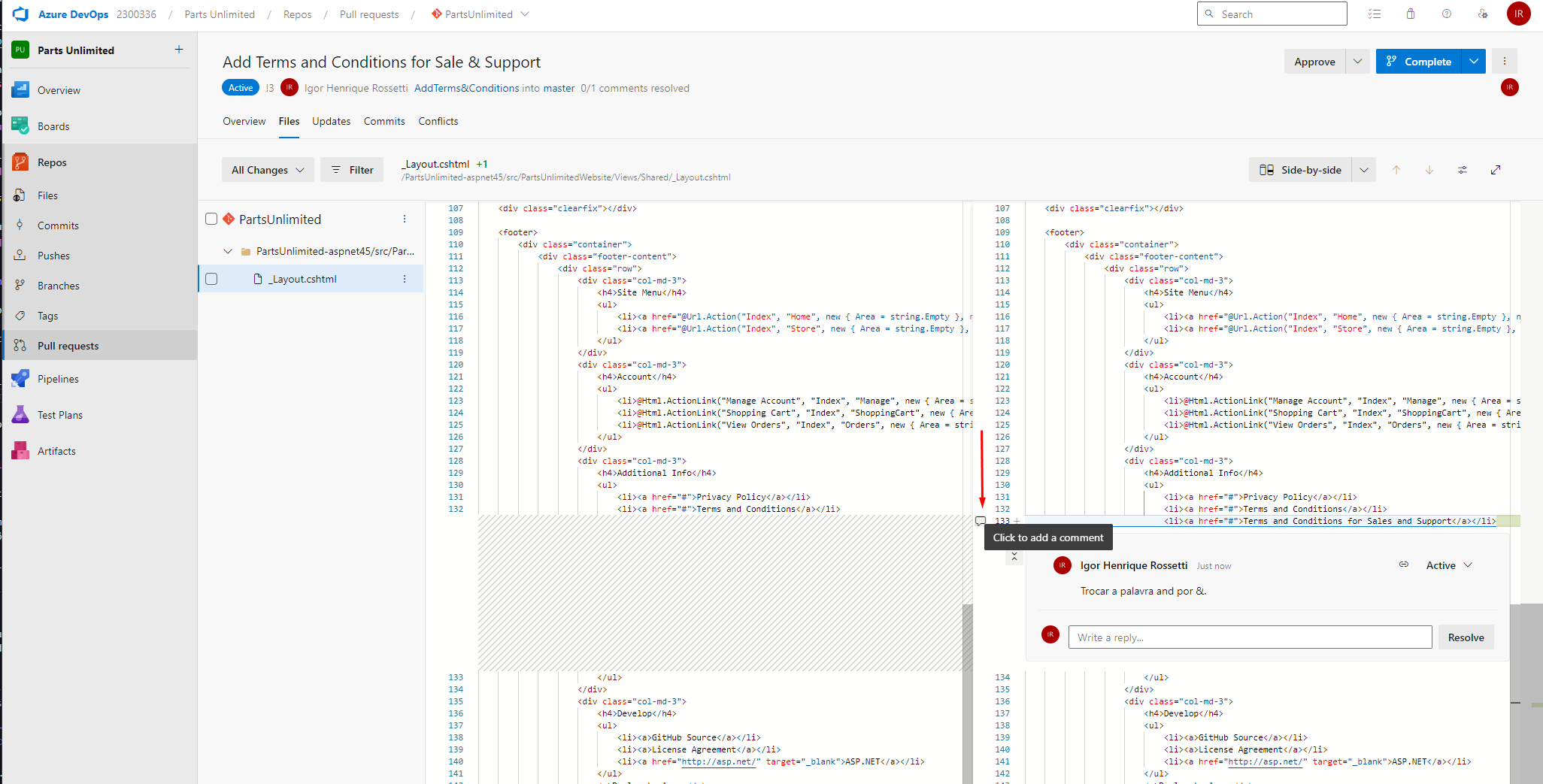Collapse the PartsUnlimited-aspnet45 folder
The height and width of the screenshot is (784, 1543).
[x=228, y=251]
